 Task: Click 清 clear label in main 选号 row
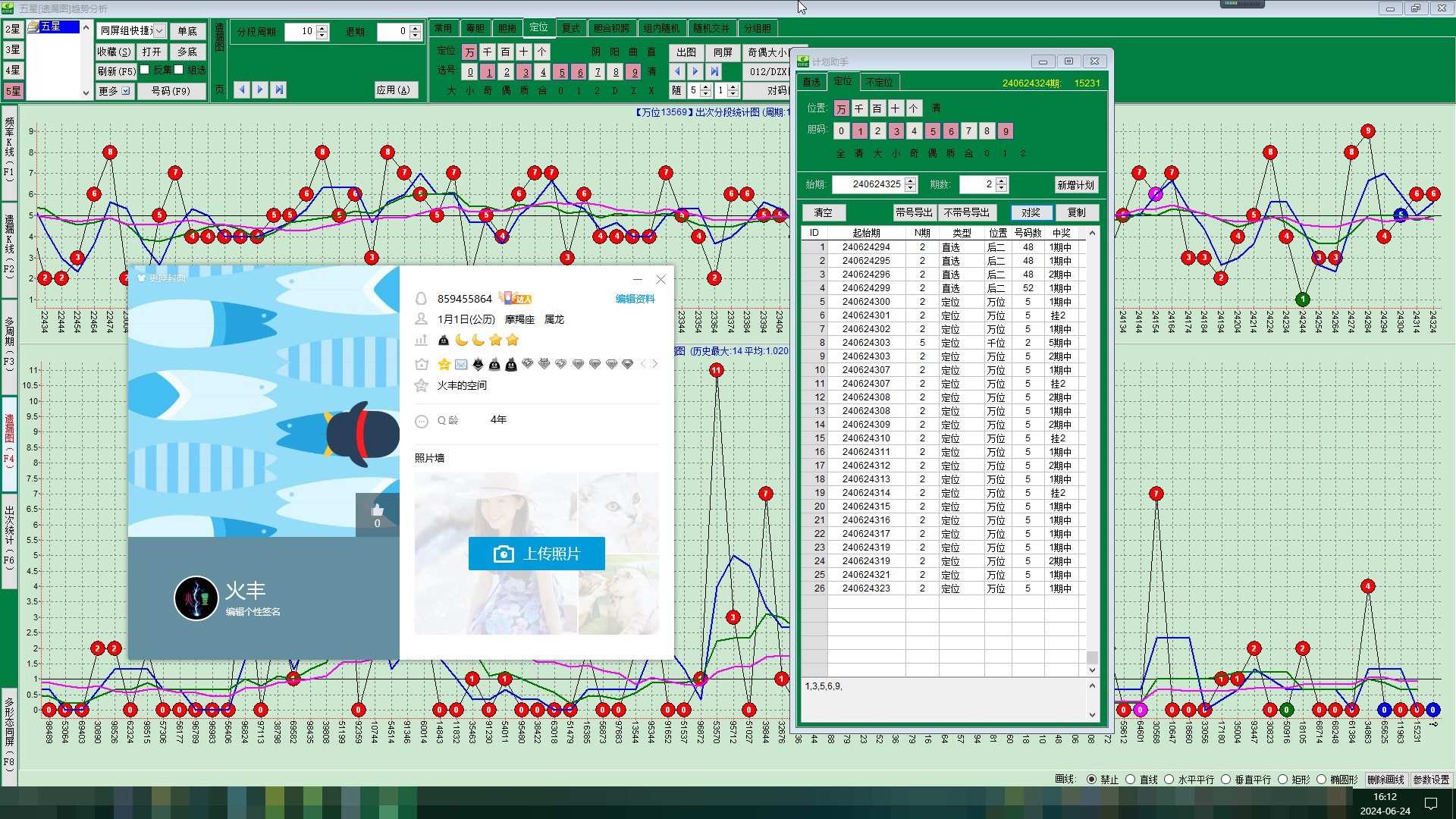tap(652, 72)
